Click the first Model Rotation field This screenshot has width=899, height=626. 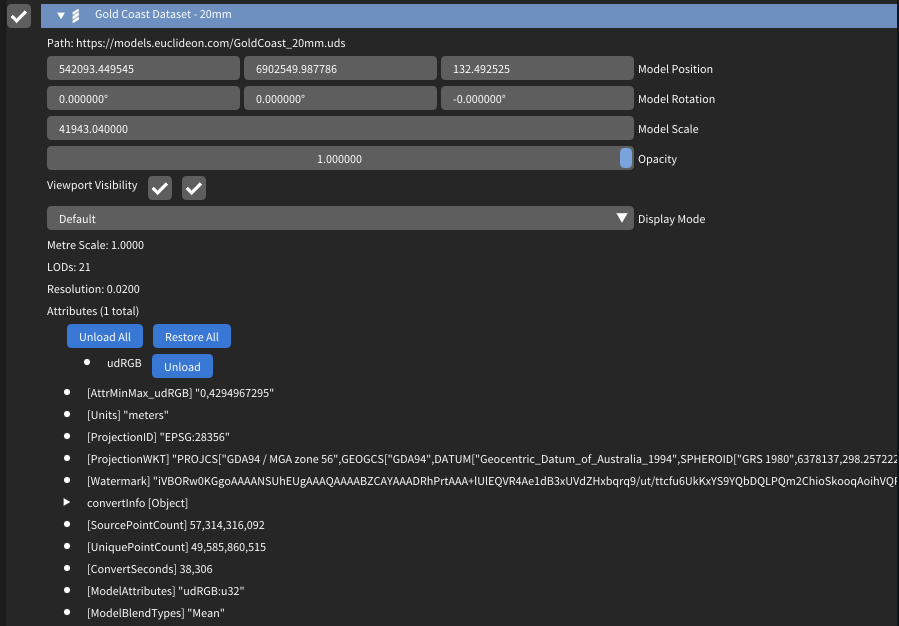coord(143,99)
